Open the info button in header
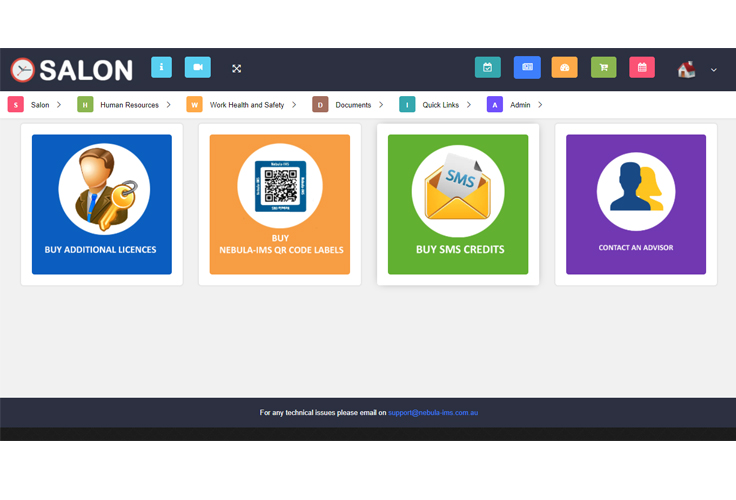 161,67
